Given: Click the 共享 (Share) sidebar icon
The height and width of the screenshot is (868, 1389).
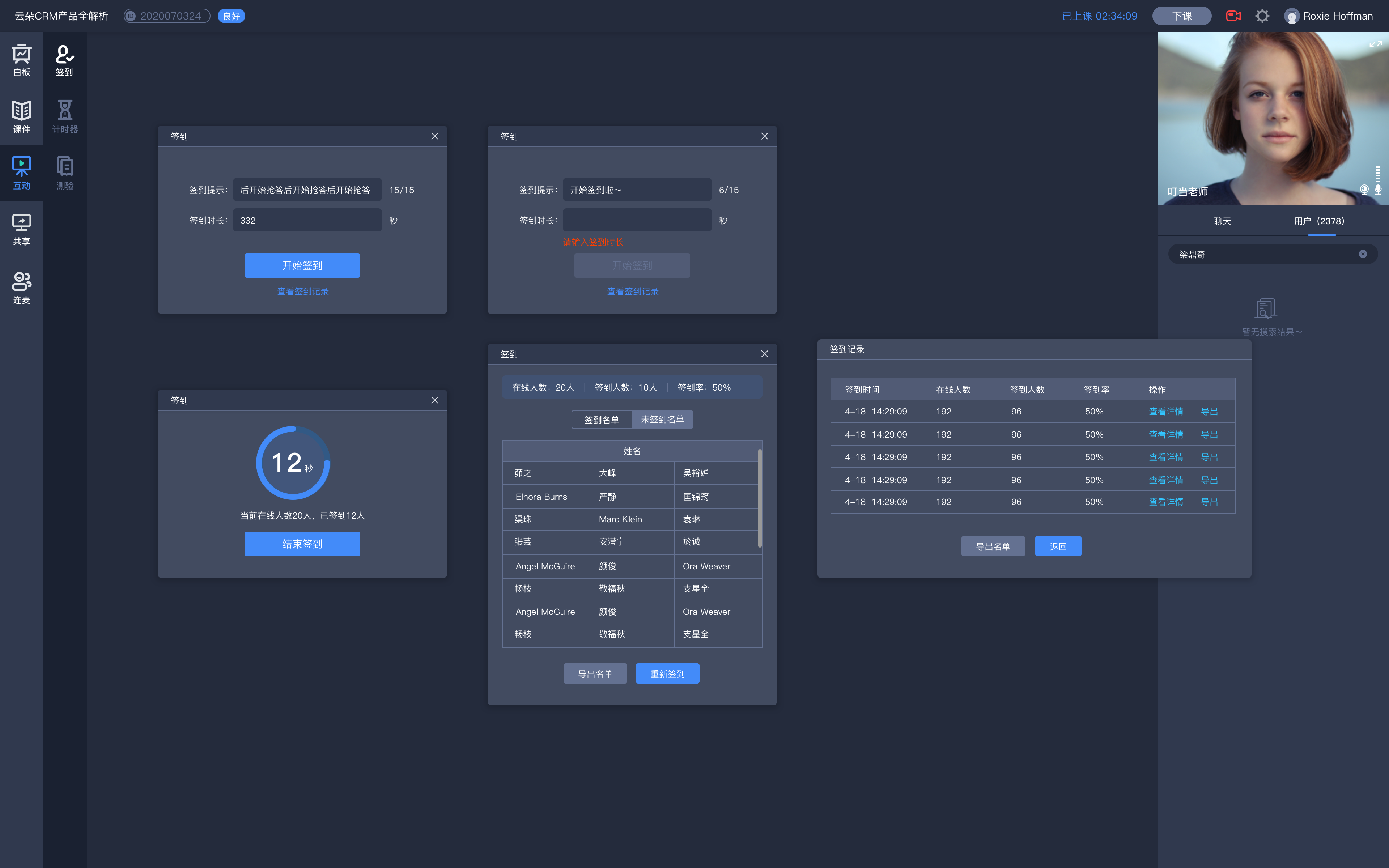Looking at the screenshot, I should (x=22, y=228).
